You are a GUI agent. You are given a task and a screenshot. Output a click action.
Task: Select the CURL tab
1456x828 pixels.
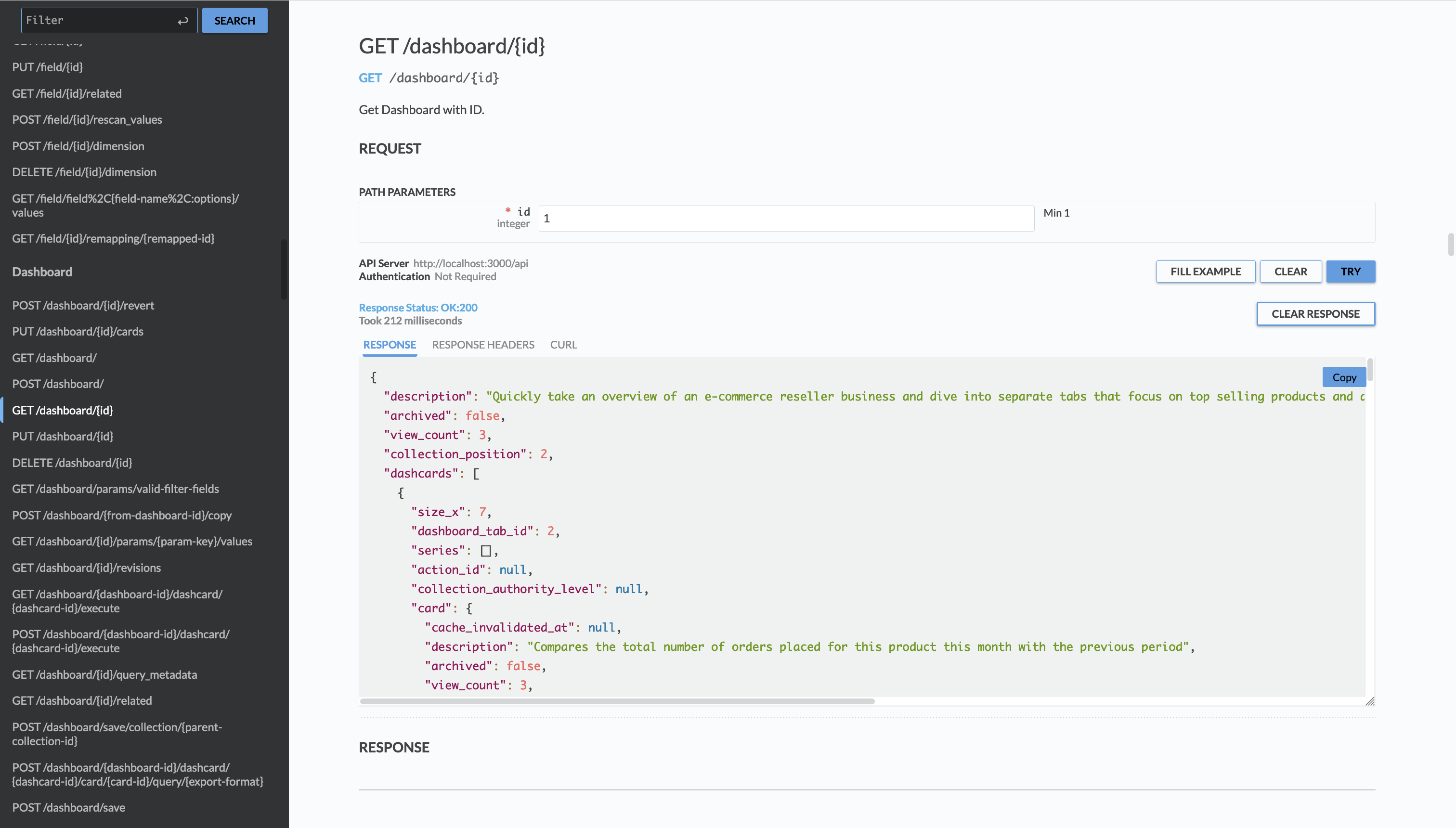point(563,344)
